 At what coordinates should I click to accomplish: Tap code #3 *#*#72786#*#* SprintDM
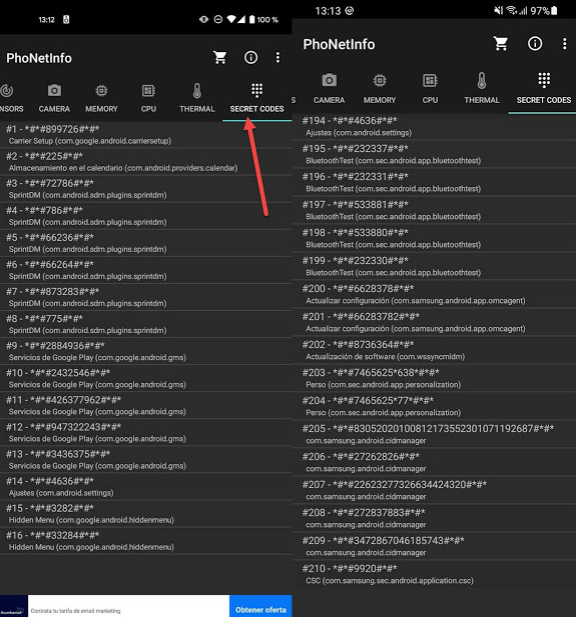point(146,189)
